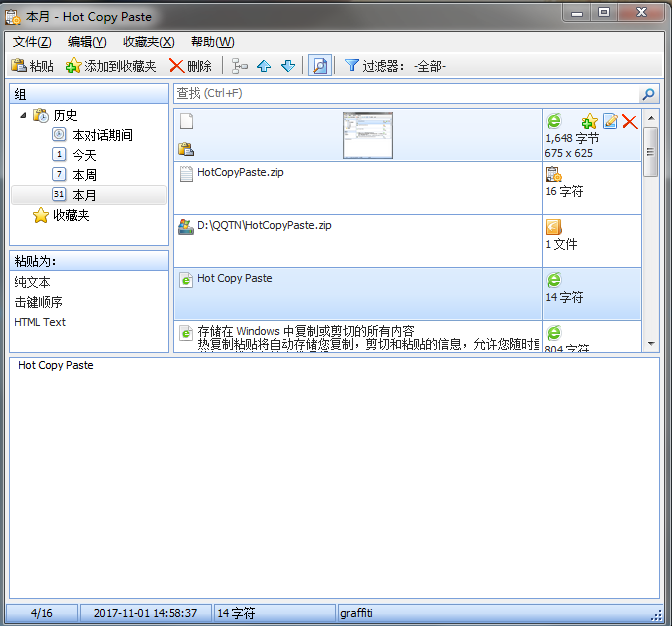Click the browser icon above 1,648 字节
Viewport: 672px width, 626px height.
click(x=554, y=121)
